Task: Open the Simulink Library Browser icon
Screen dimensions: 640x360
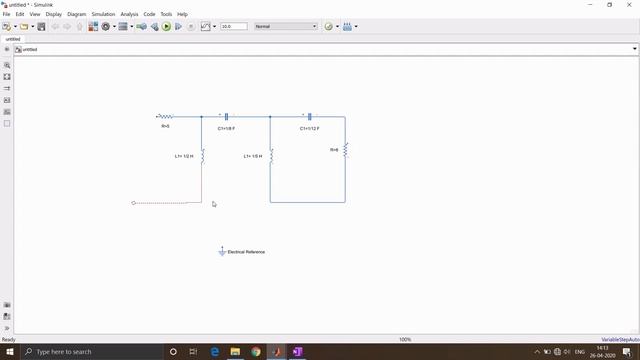Action: coord(93,27)
